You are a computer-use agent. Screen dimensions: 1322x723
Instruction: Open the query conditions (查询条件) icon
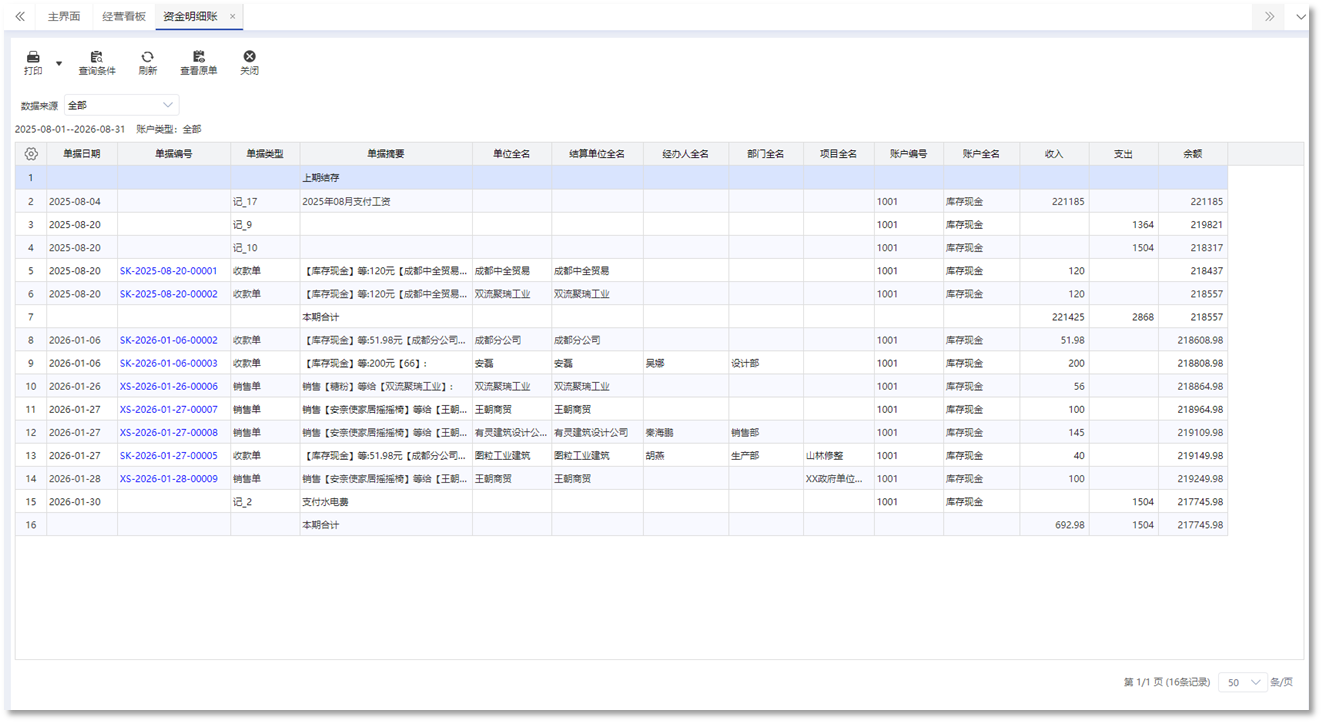point(97,58)
